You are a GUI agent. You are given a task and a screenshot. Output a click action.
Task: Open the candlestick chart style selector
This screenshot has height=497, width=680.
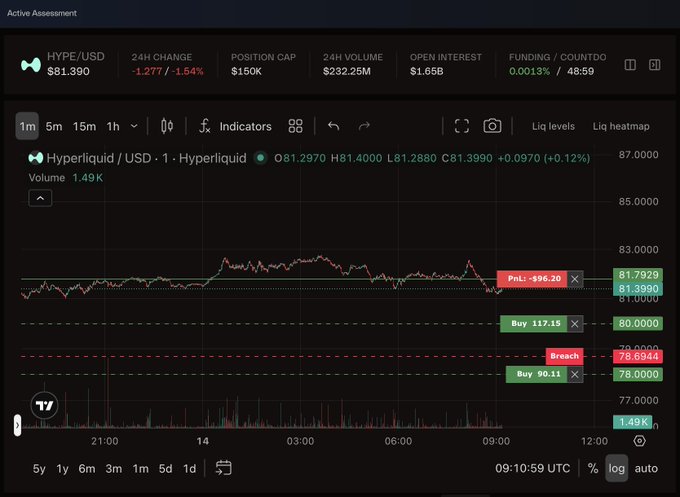point(167,126)
